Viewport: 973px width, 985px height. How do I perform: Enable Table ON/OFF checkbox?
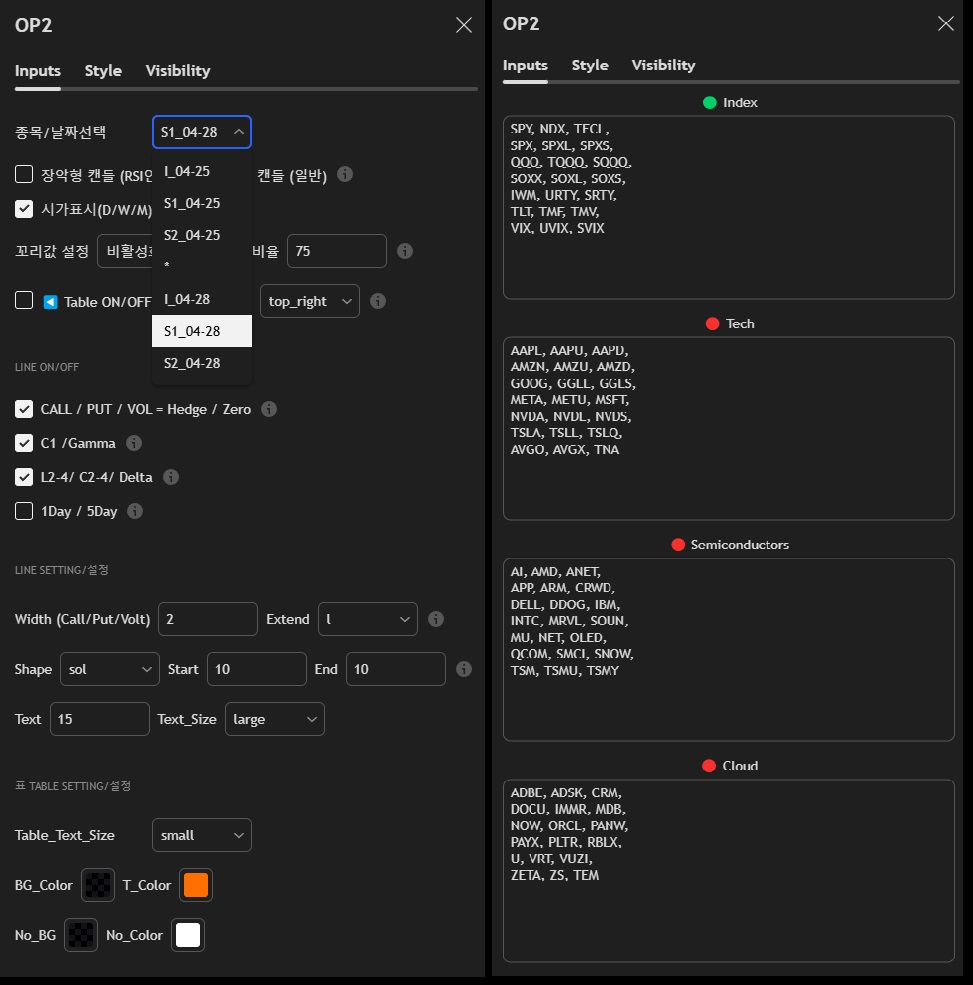[24, 300]
